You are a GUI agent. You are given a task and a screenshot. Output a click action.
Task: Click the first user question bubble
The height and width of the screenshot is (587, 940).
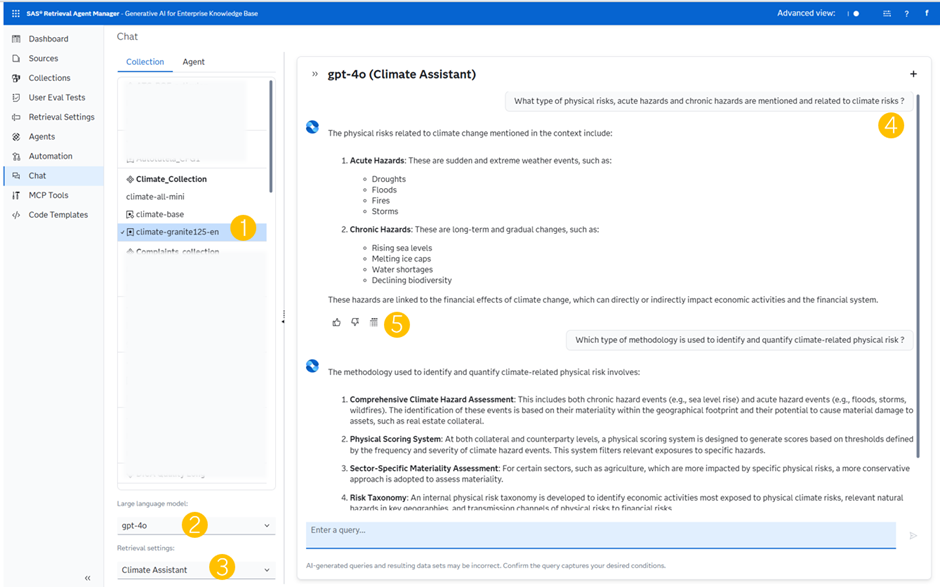709,101
